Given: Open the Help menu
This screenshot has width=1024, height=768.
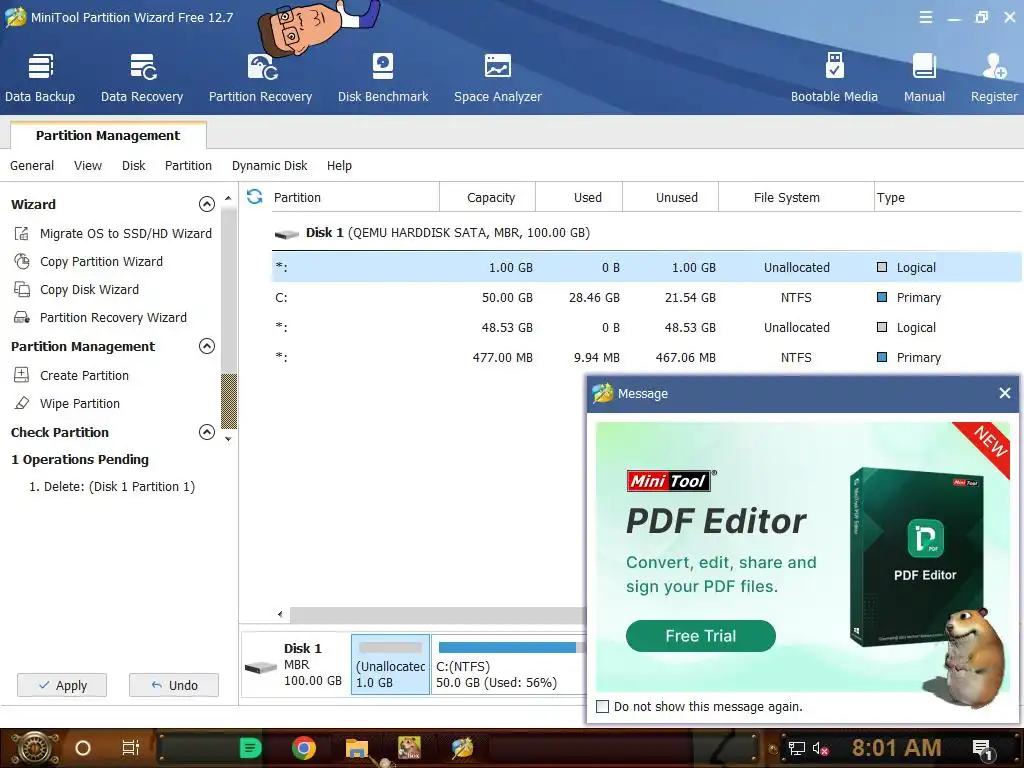Looking at the screenshot, I should [x=339, y=165].
